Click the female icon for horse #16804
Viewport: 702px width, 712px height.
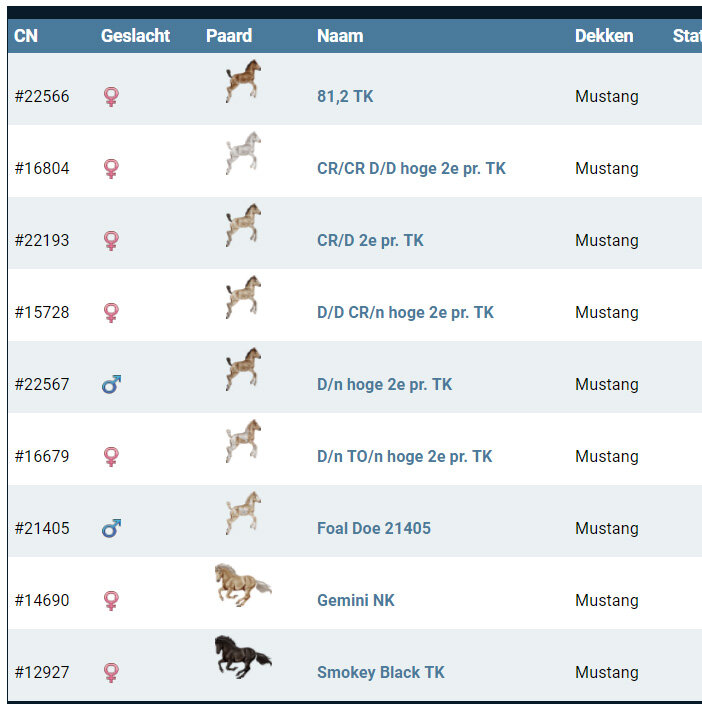click(111, 169)
